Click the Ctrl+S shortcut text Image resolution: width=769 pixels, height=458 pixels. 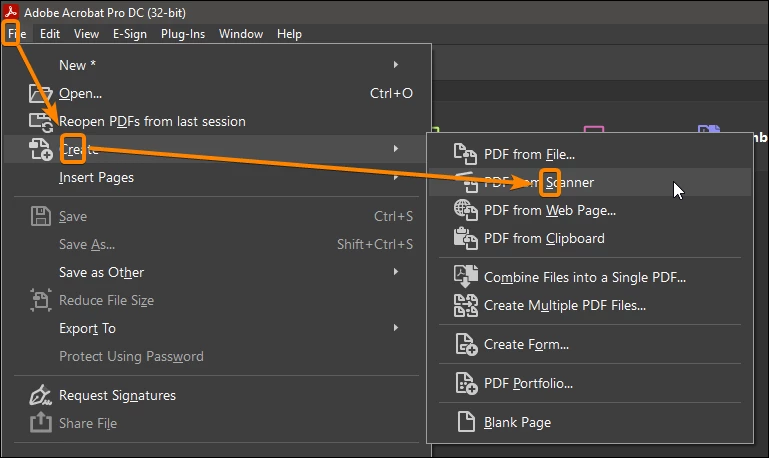coord(393,216)
